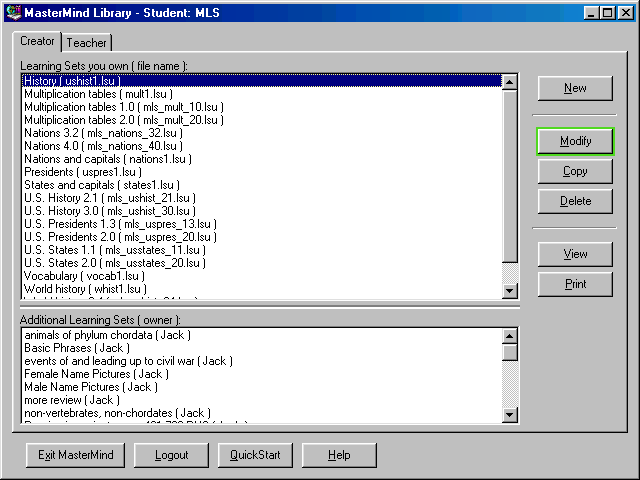Click the Delete button
640x480 pixels.
click(575, 201)
